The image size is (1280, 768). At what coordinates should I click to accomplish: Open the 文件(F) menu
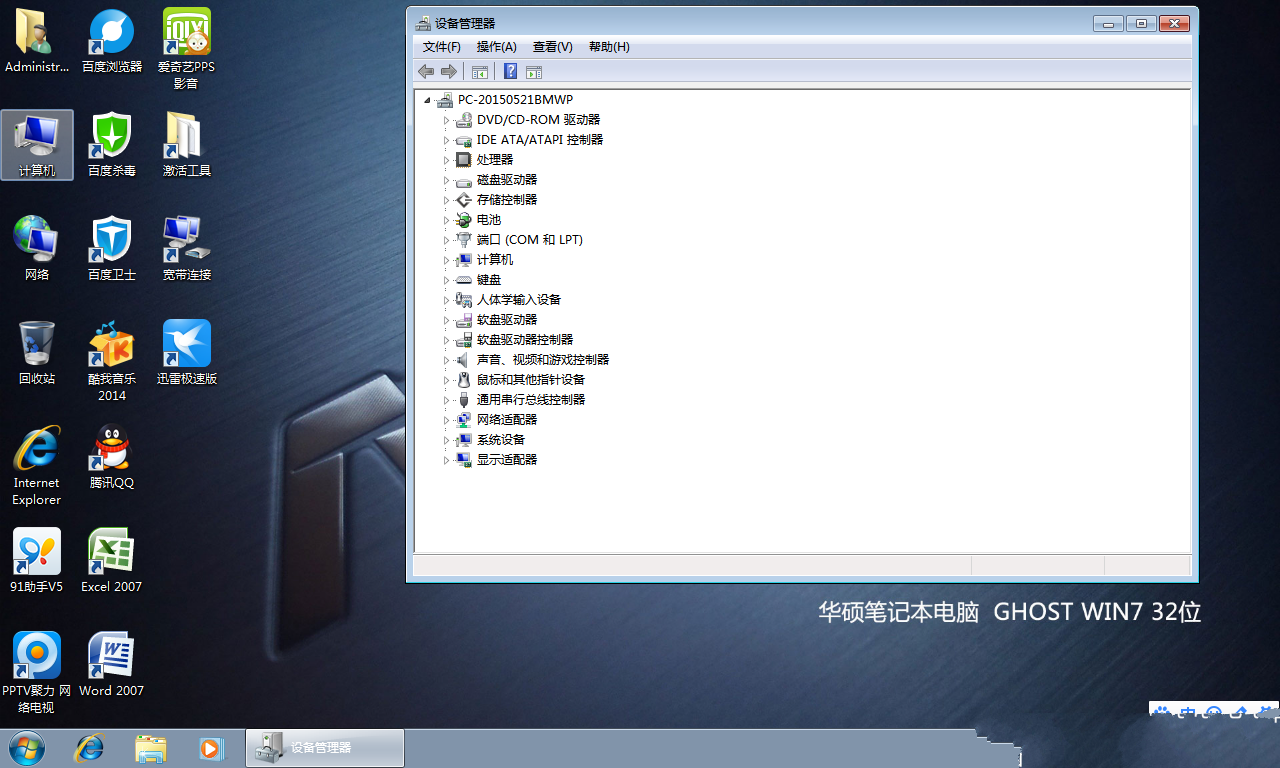click(x=441, y=47)
